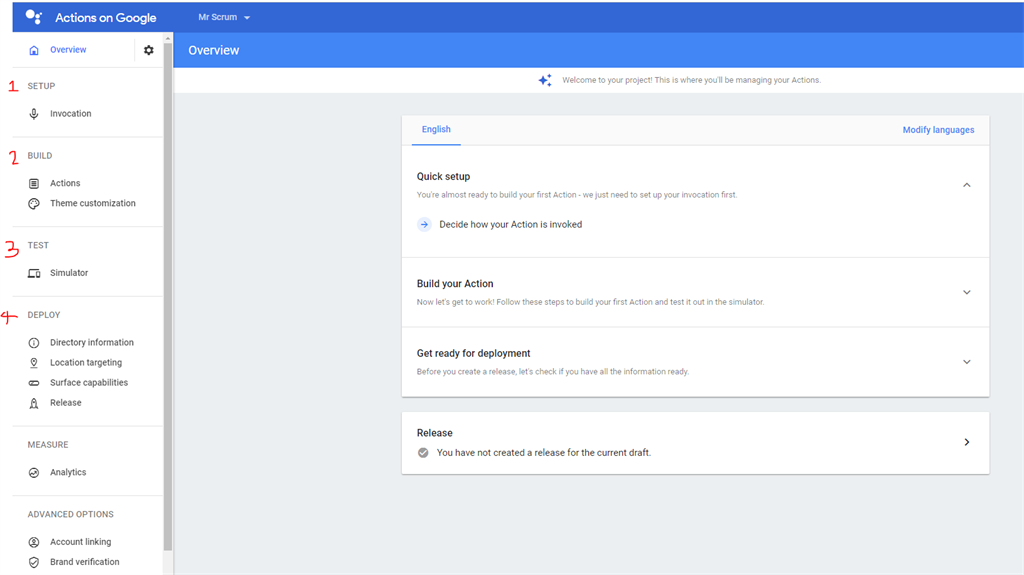Click the check circle icon under Release
Image resolution: width=1024 pixels, height=575 pixels.
pyautogui.click(x=423, y=453)
